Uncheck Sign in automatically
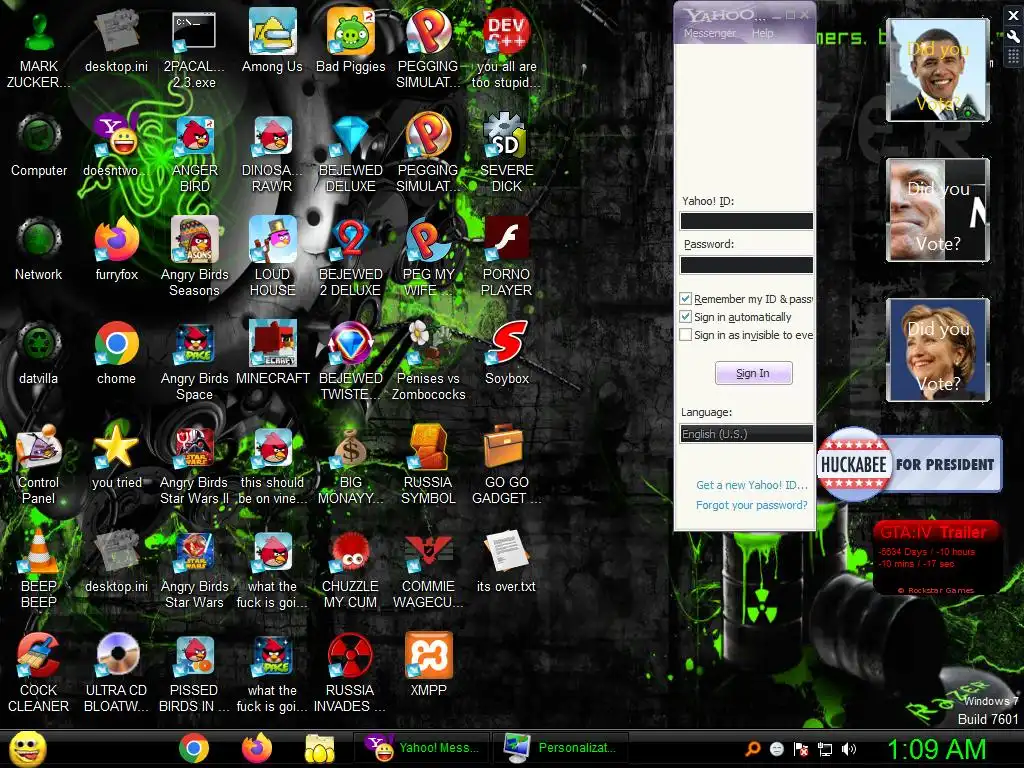The height and width of the screenshot is (768, 1024). [x=686, y=317]
